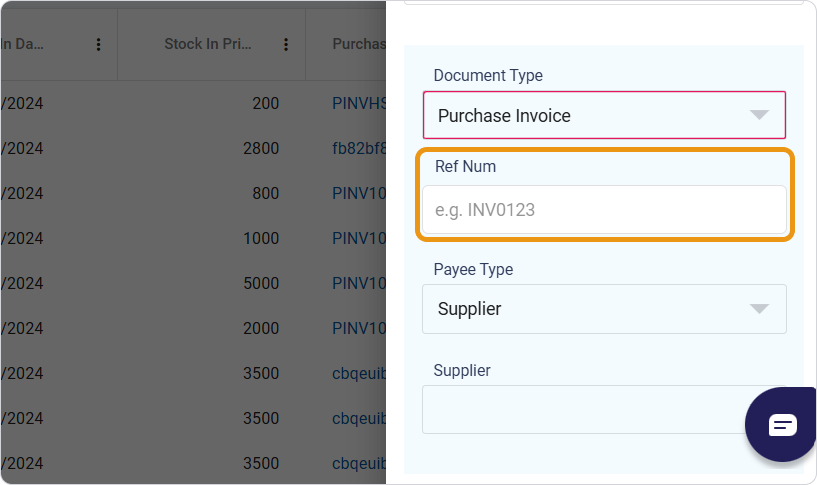
Task: Select the stock in price cell 2800
Action: (x=261, y=148)
